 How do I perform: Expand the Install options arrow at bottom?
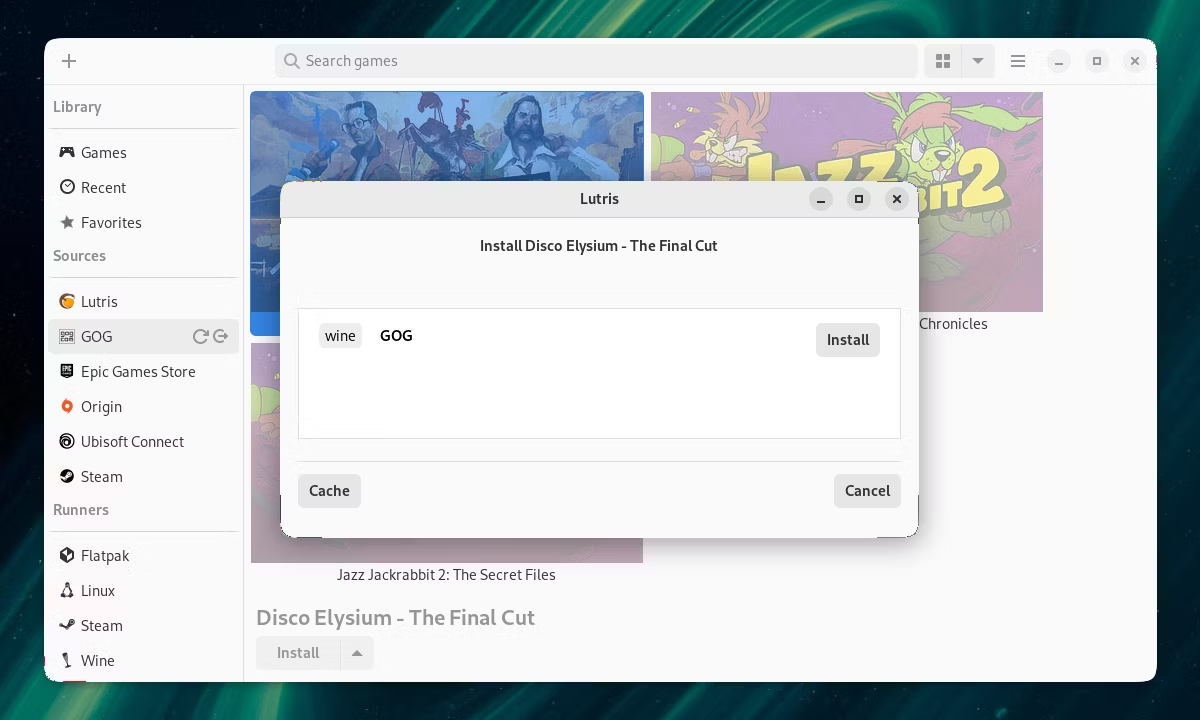pyautogui.click(x=357, y=653)
